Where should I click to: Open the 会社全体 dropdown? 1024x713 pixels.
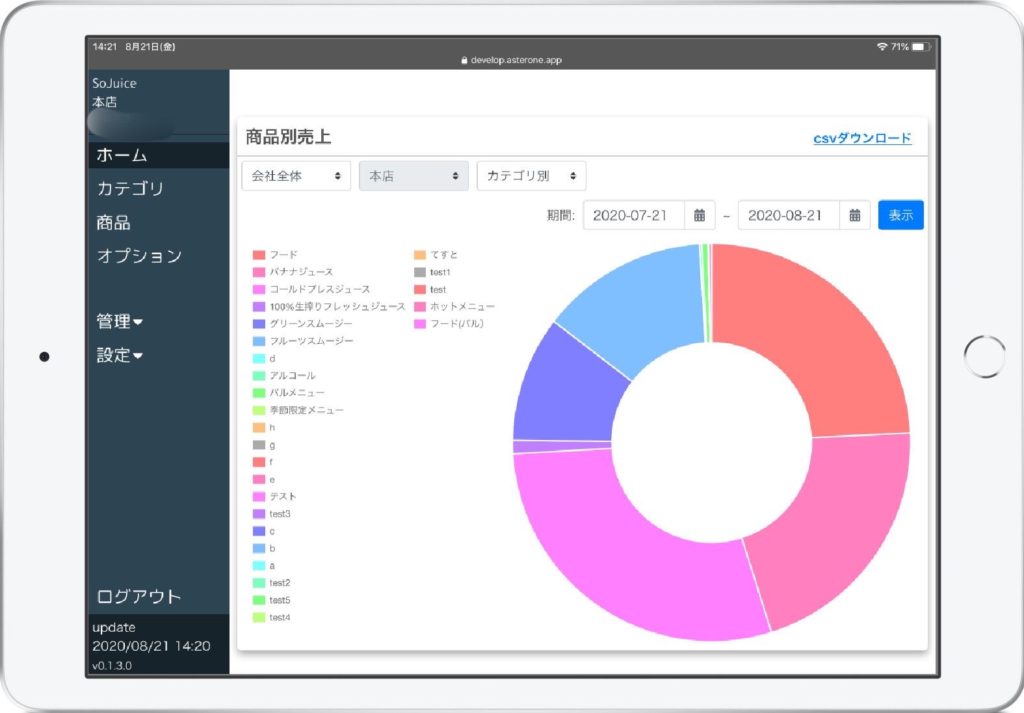coord(297,176)
